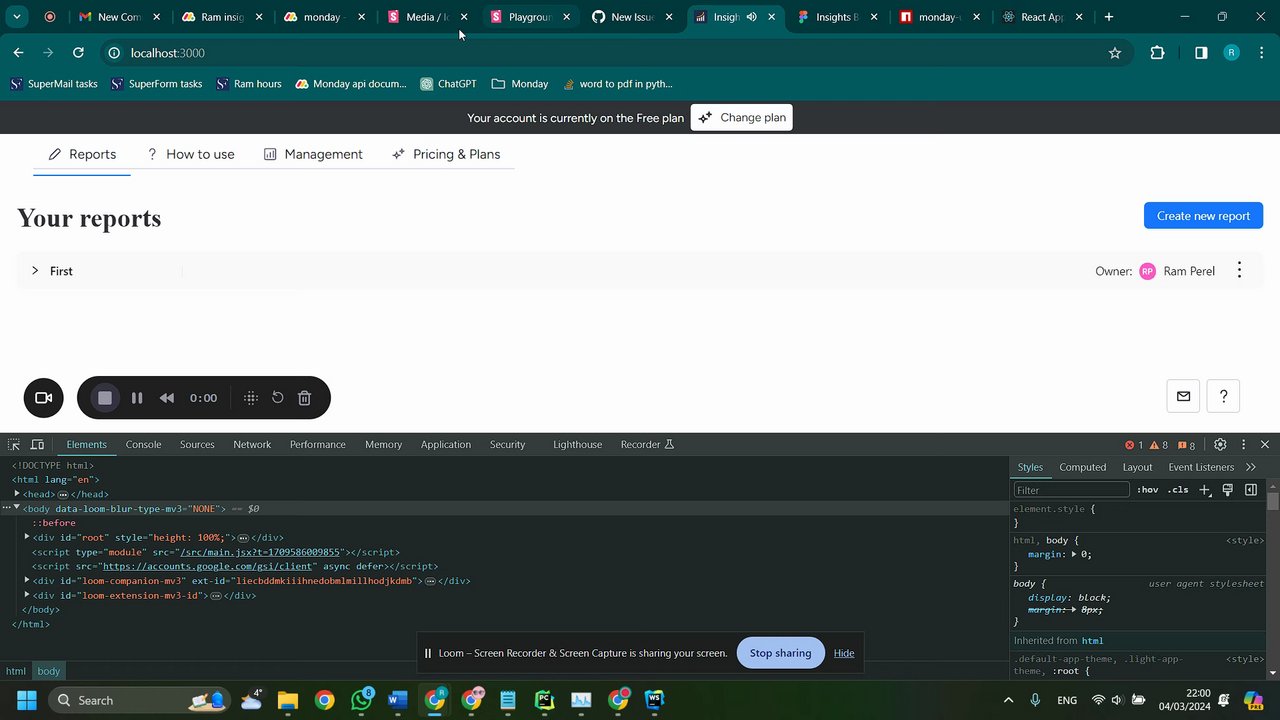This screenshot has width=1280, height=720.
Task: Open WhatsApp from the taskbar
Action: pos(361,700)
